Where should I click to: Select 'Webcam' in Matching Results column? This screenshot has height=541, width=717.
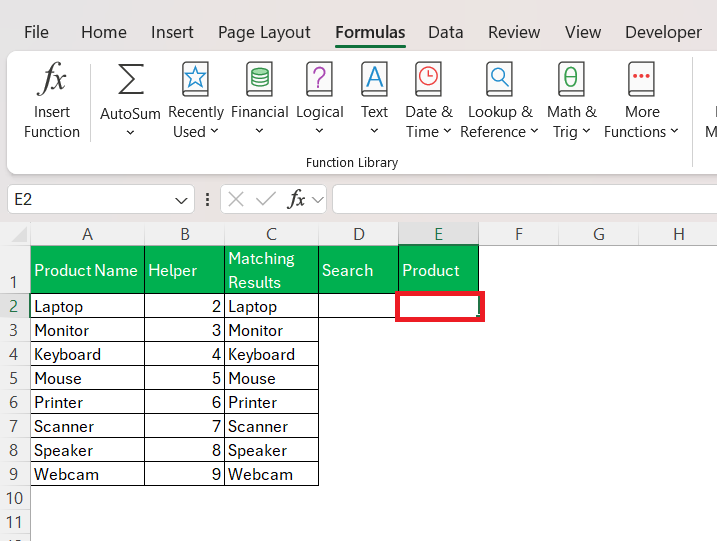[x=272, y=474]
